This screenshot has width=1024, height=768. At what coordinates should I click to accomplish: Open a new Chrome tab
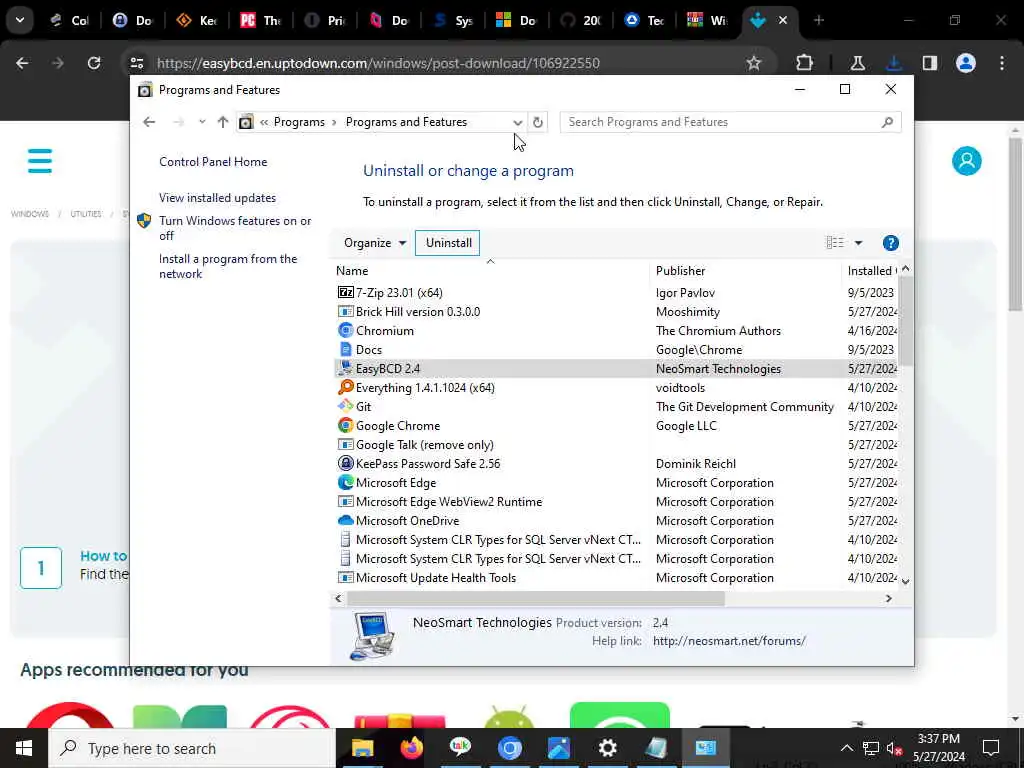(x=819, y=20)
